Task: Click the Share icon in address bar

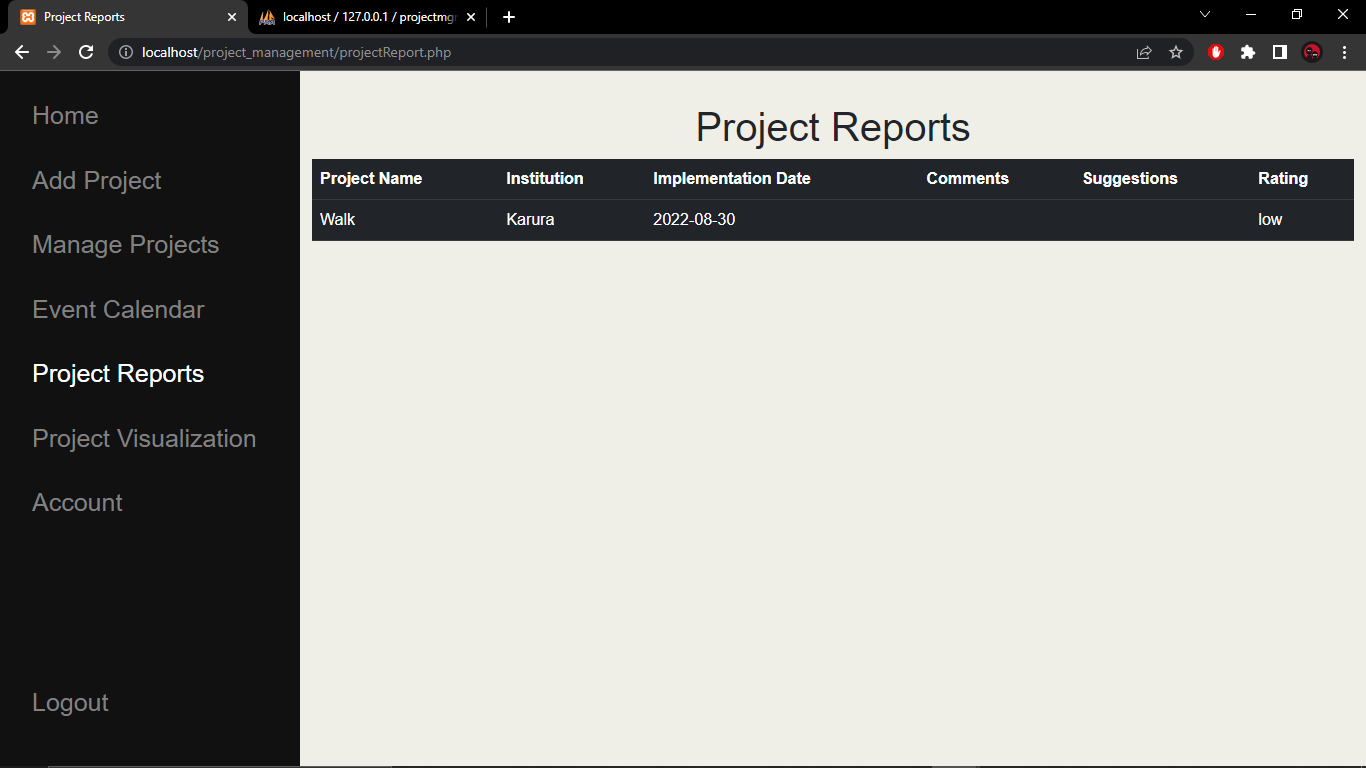Action: click(x=1143, y=52)
